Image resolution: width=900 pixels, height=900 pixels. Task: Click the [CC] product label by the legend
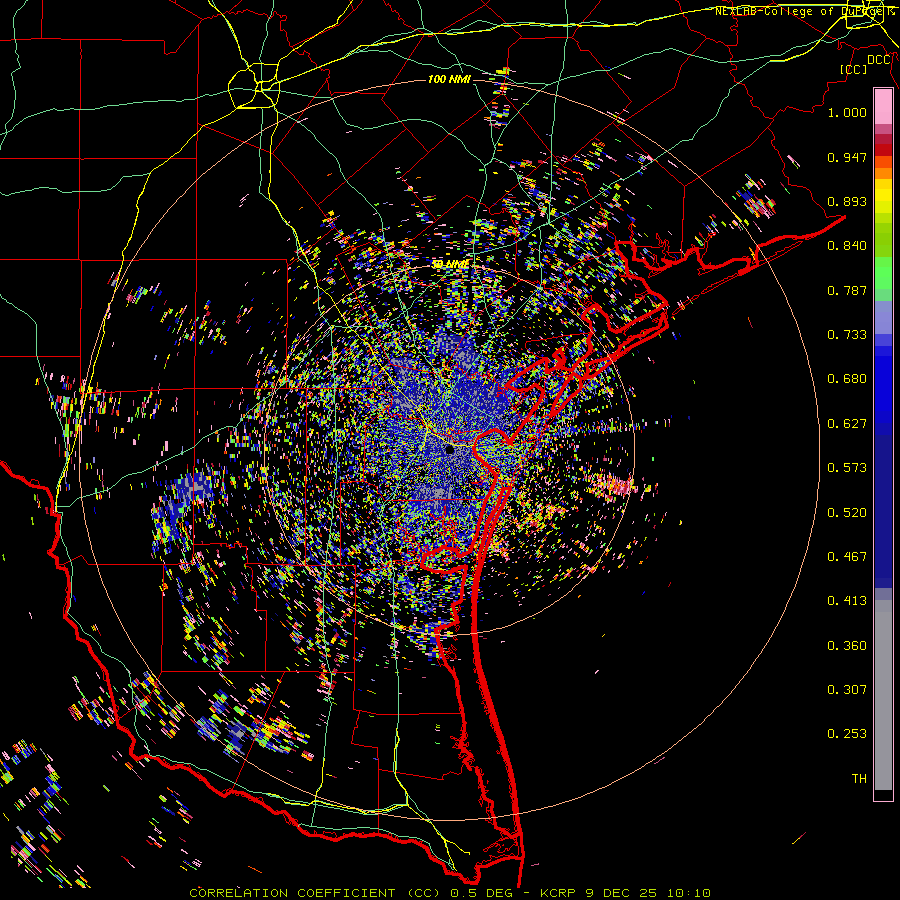pyautogui.click(x=854, y=69)
